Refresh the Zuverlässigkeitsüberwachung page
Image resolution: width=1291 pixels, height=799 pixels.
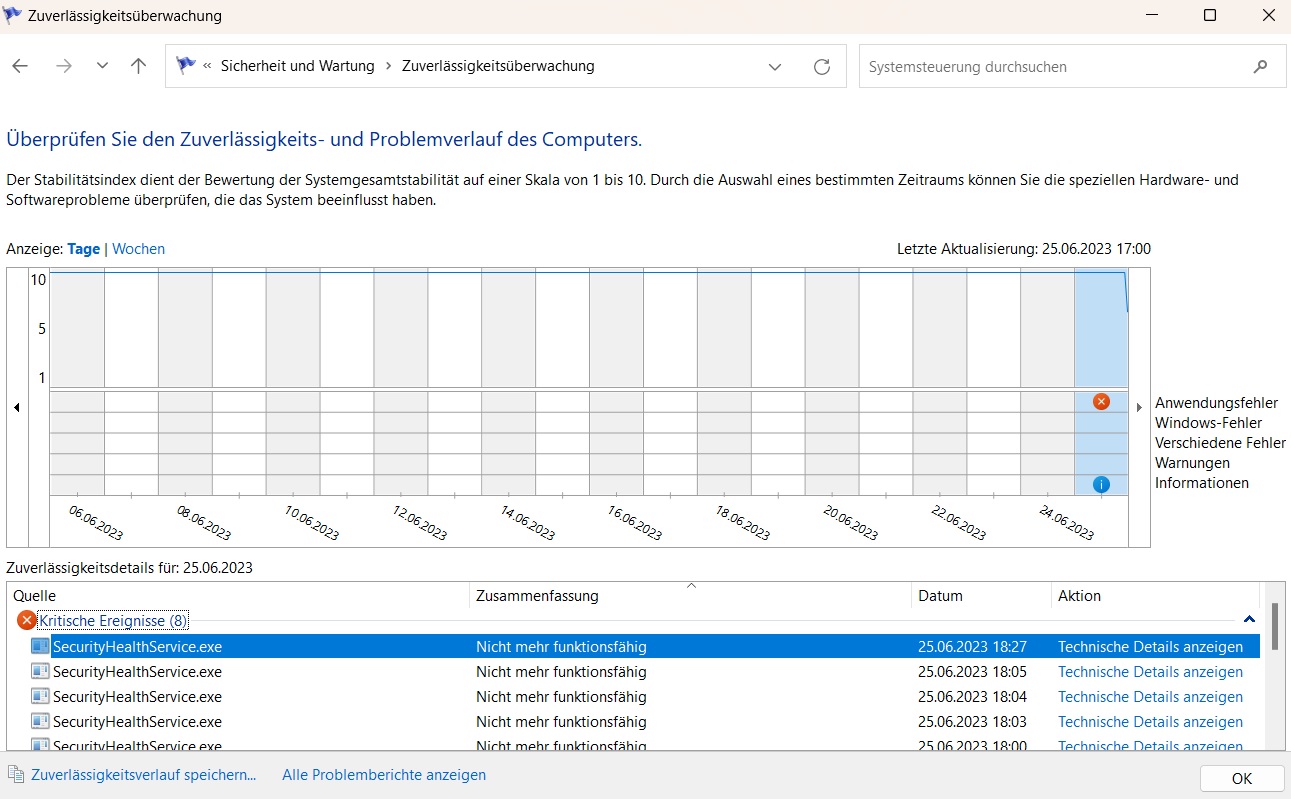[x=822, y=67]
